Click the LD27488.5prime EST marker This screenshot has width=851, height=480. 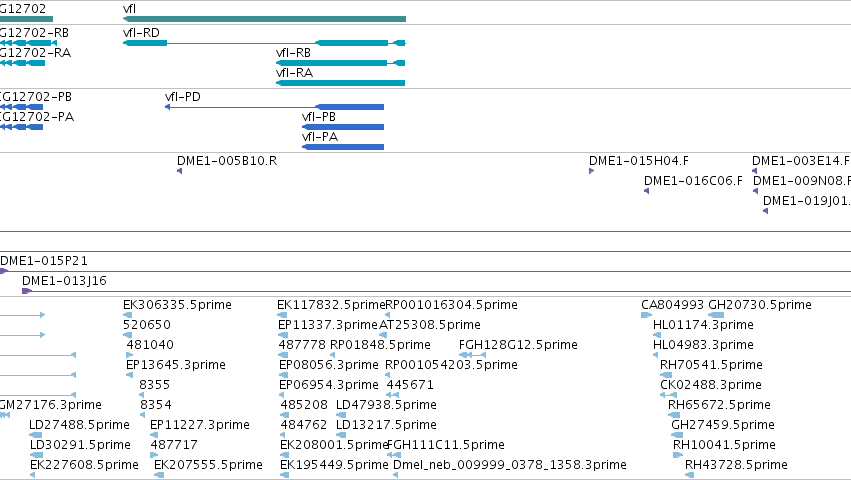pyautogui.click(x=36, y=435)
